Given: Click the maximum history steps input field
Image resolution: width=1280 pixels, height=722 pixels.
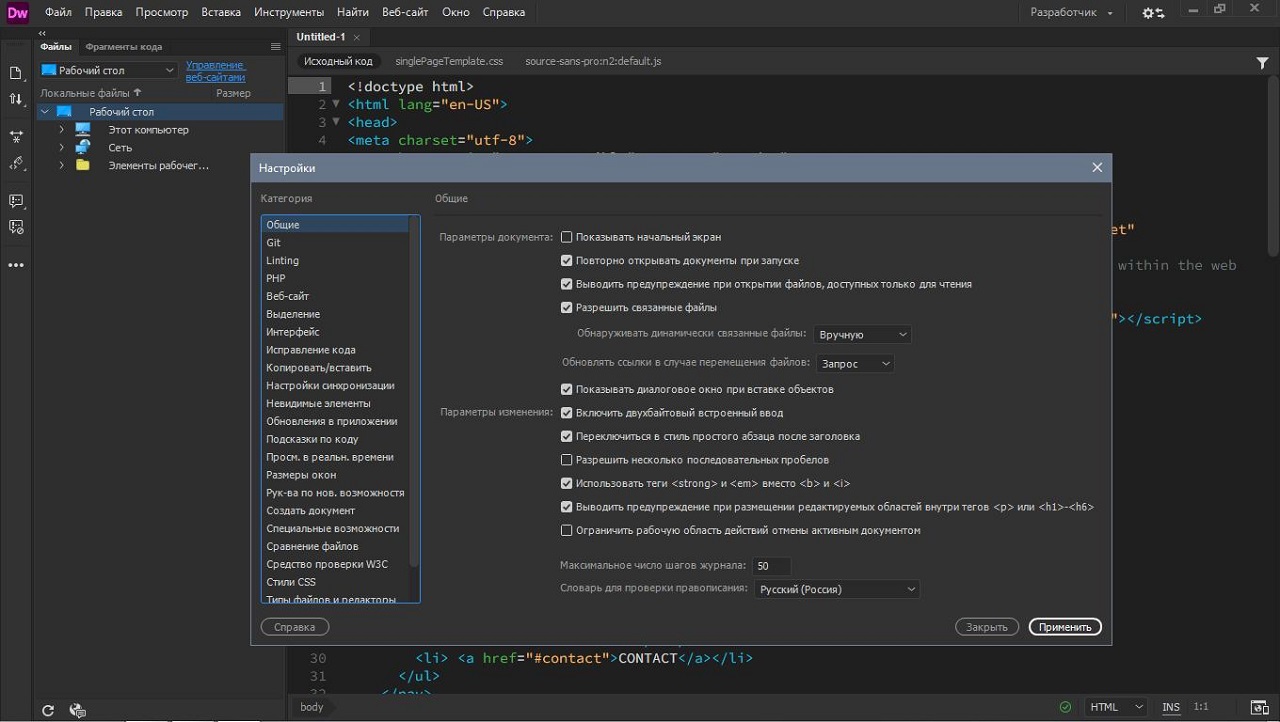Looking at the screenshot, I should point(772,566).
